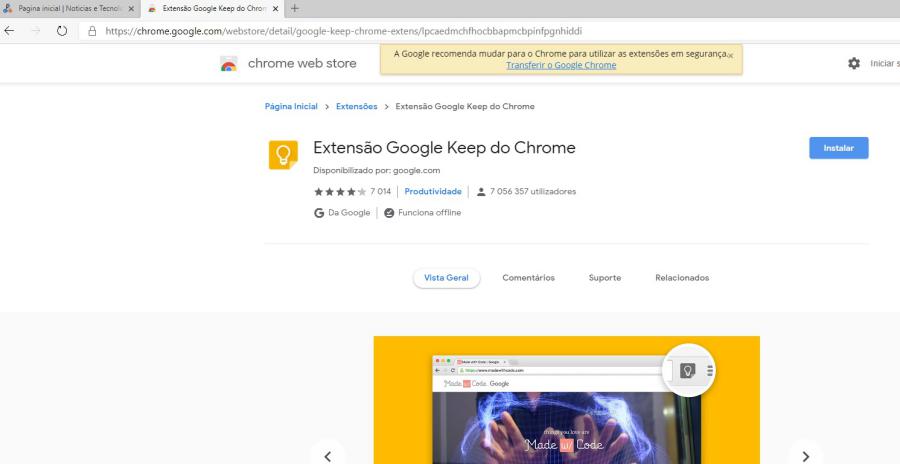Click the user icon beside 7 056 357 utilizadores
Image resolution: width=900 pixels, height=464 pixels.
pyautogui.click(x=481, y=192)
